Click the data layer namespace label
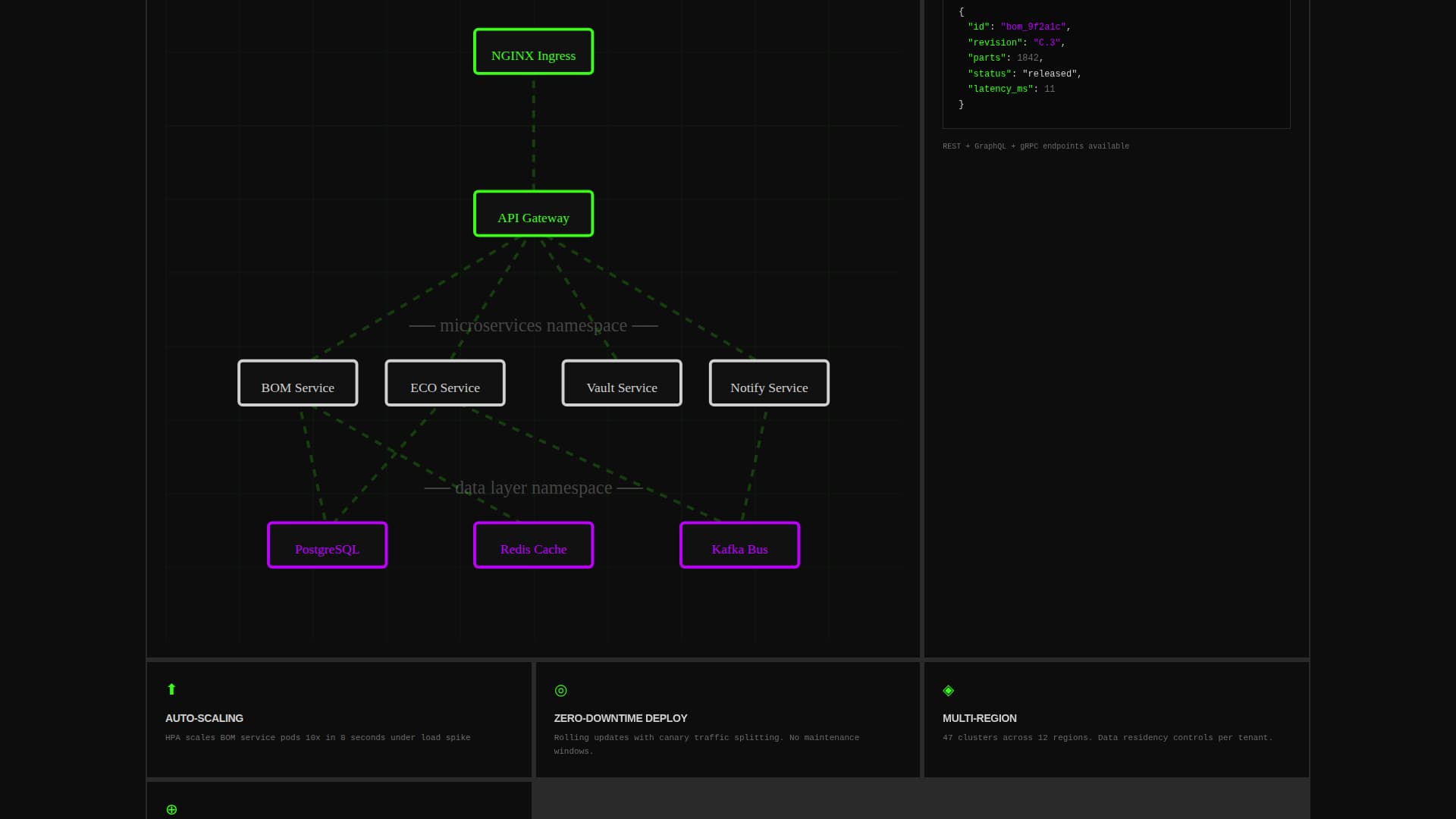Image resolution: width=1456 pixels, height=819 pixels. (533, 488)
